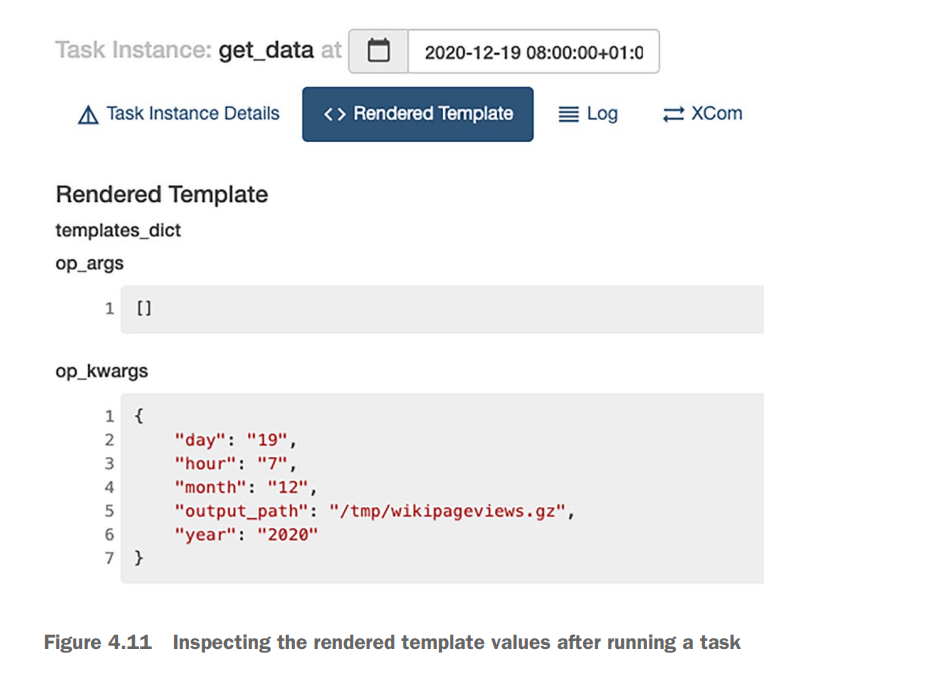Open the Log tab
944x693 pixels.
[x=602, y=114]
